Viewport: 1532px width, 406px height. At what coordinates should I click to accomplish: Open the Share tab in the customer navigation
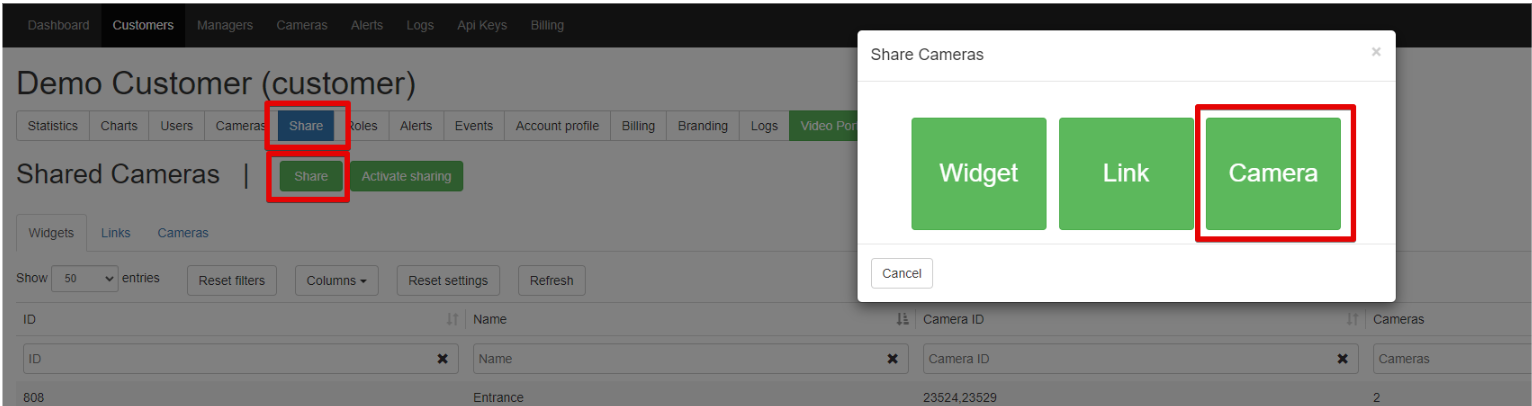[306, 126]
